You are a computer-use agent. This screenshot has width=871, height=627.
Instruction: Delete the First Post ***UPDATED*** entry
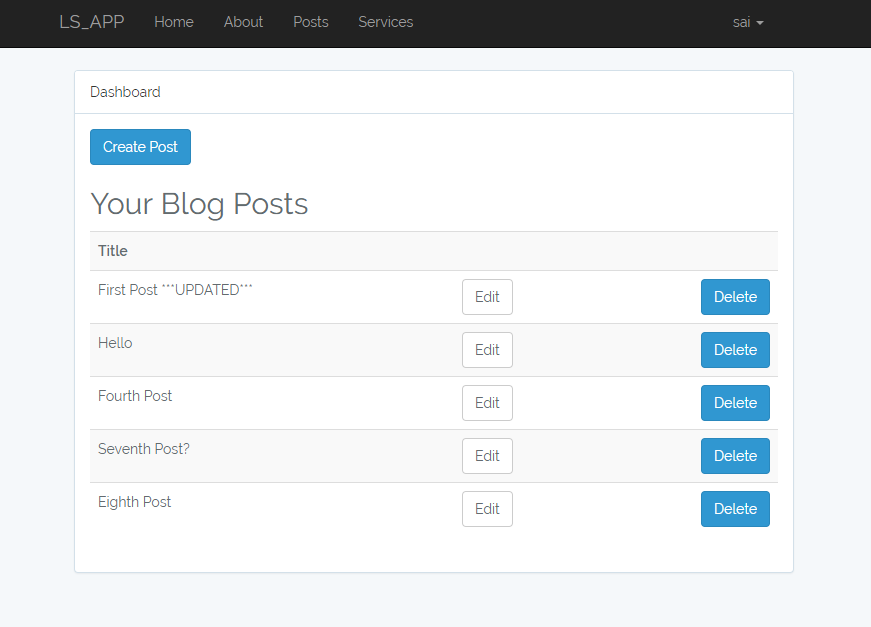(735, 297)
